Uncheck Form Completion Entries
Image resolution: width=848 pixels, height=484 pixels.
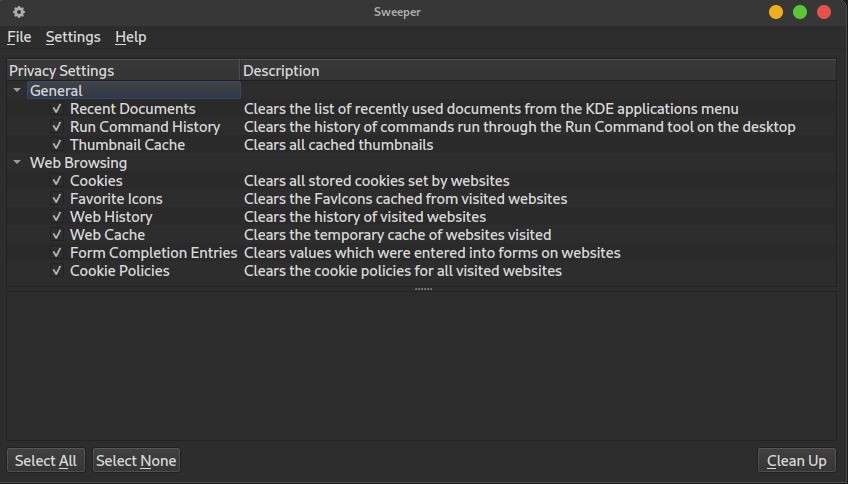point(57,253)
